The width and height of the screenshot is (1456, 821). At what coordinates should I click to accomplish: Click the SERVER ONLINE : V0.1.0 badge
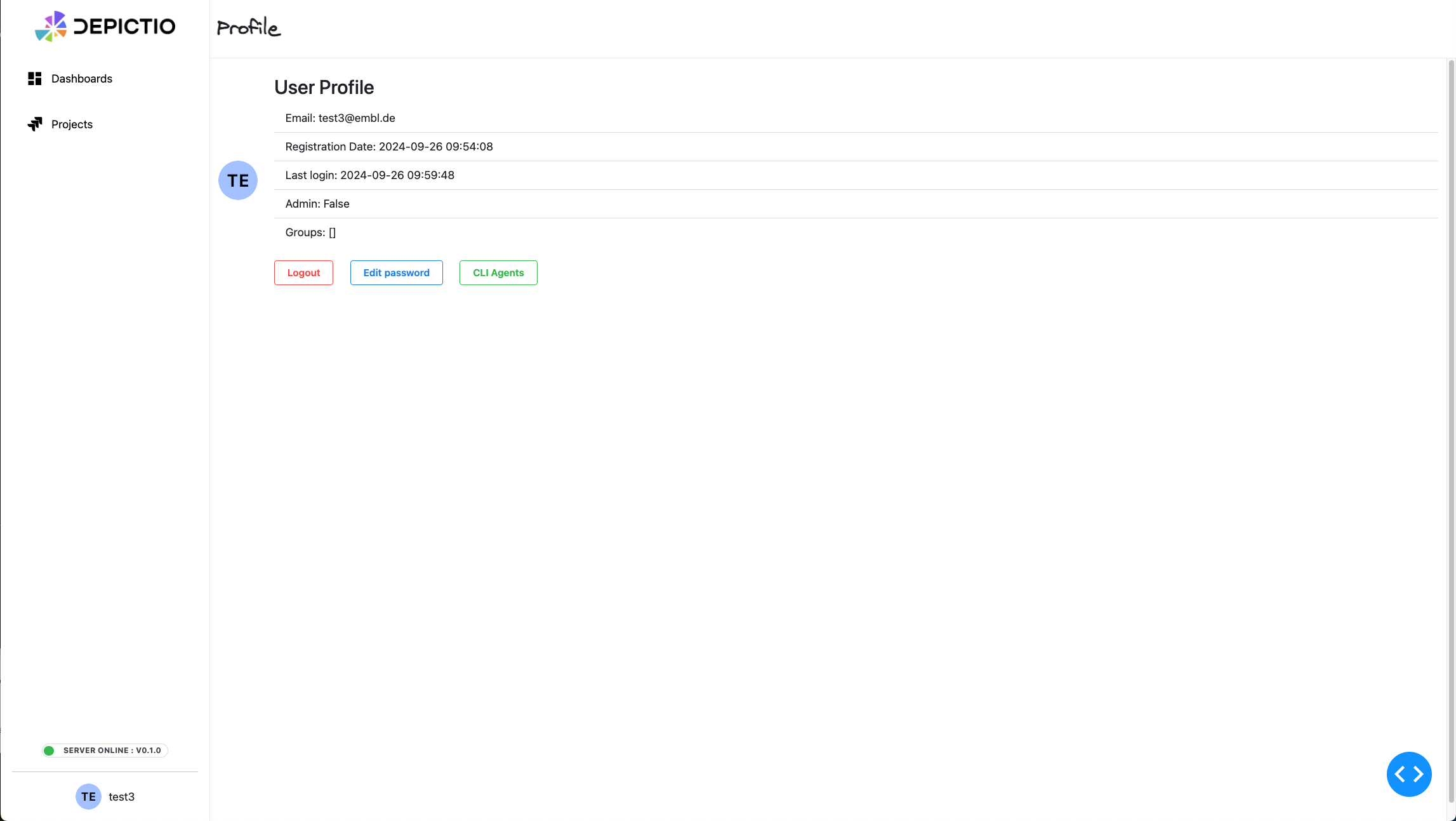pyautogui.click(x=103, y=750)
